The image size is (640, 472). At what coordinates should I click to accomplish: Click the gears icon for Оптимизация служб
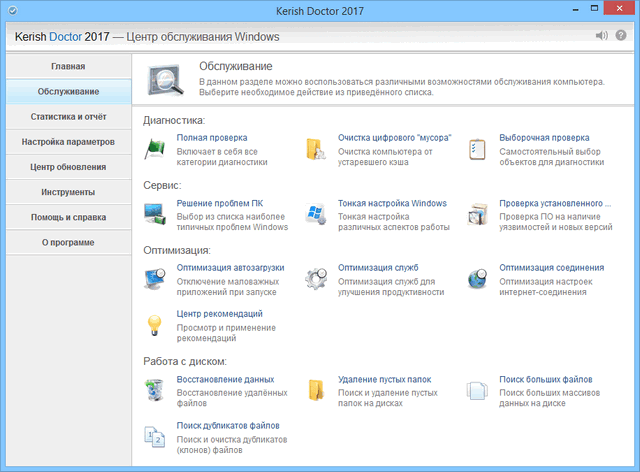click(317, 278)
